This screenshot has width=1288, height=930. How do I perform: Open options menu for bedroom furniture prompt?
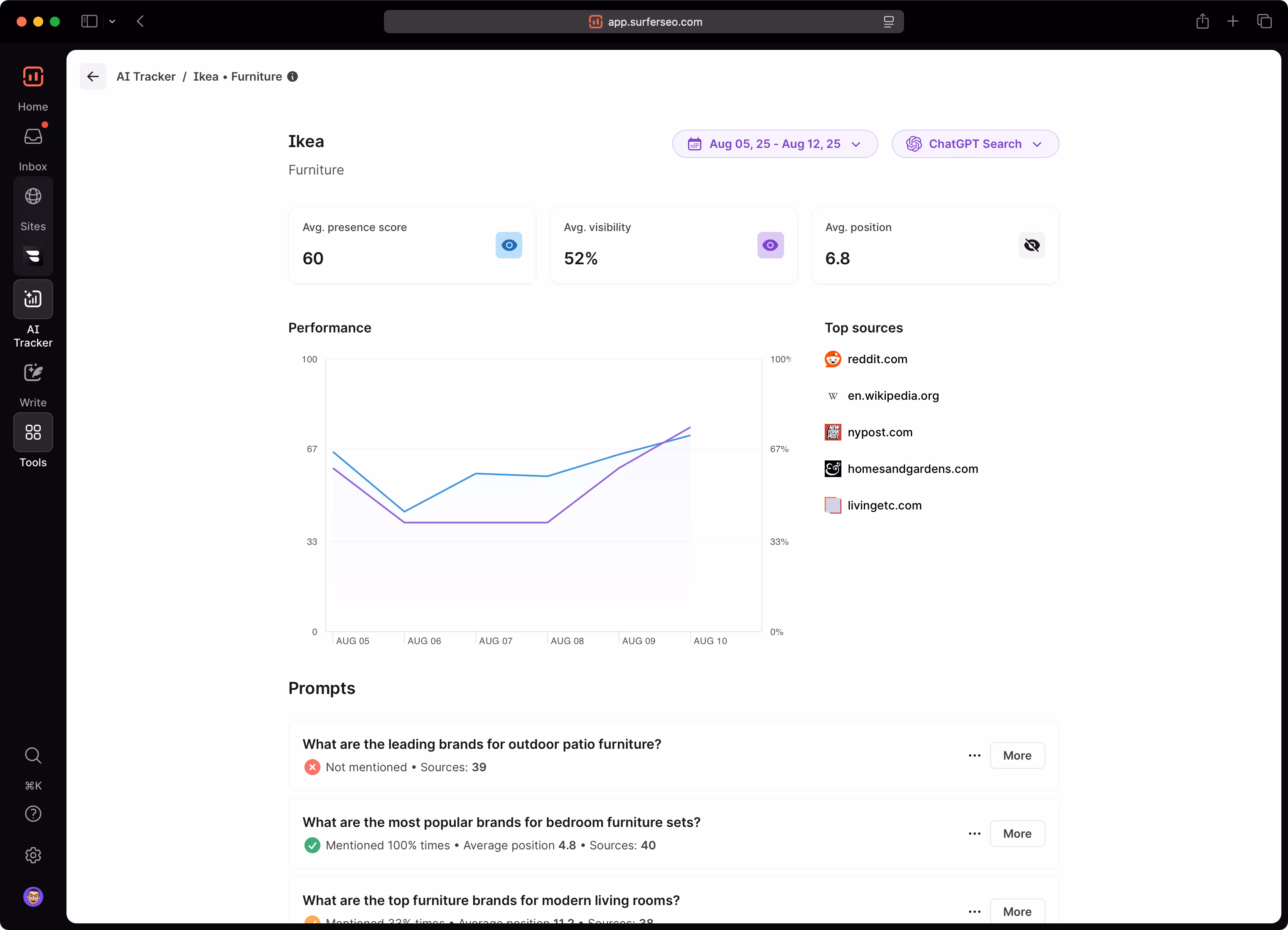click(974, 834)
